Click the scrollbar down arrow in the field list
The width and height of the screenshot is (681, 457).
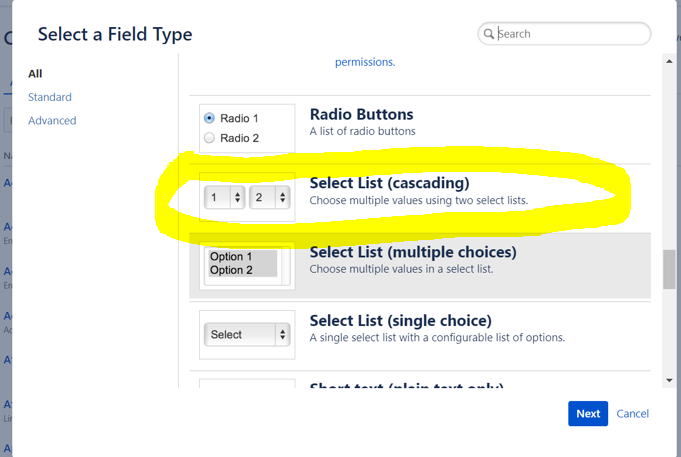[x=669, y=381]
